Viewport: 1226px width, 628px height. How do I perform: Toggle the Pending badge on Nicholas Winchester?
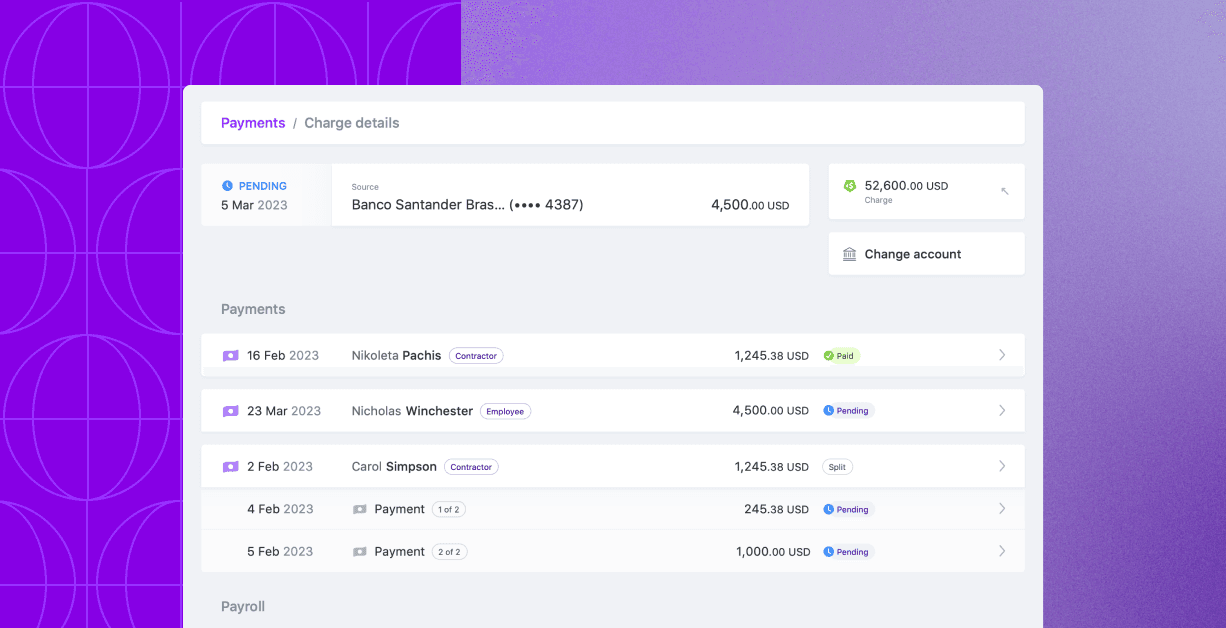pyautogui.click(x=847, y=410)
